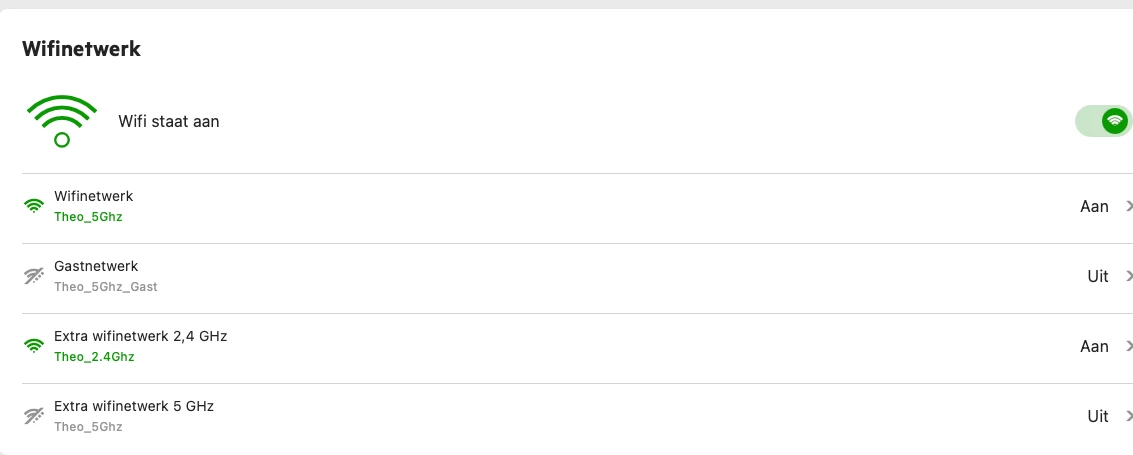Click the Theo_5Ghz_Gast network name

coord(105,287)
